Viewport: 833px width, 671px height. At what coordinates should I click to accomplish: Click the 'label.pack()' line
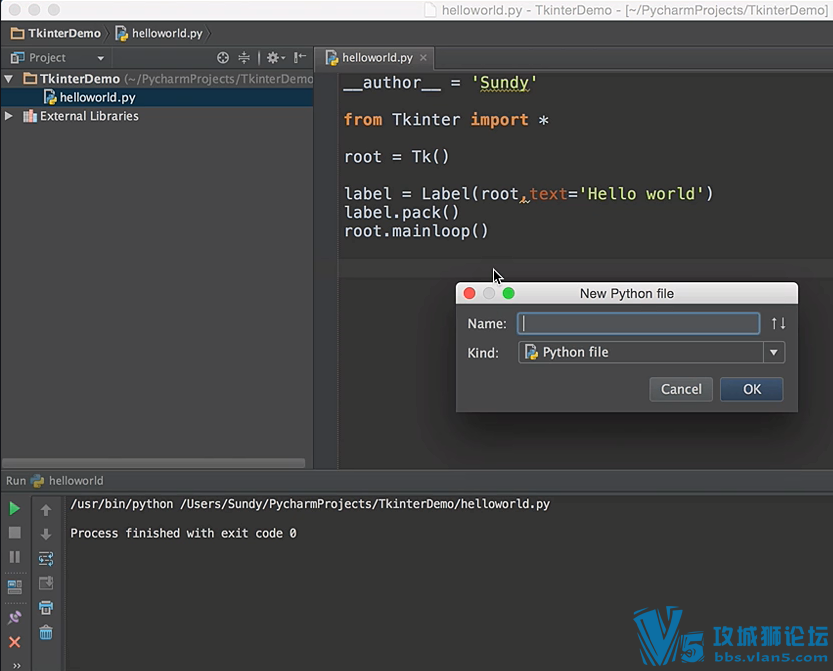click(x=401, y=213)
